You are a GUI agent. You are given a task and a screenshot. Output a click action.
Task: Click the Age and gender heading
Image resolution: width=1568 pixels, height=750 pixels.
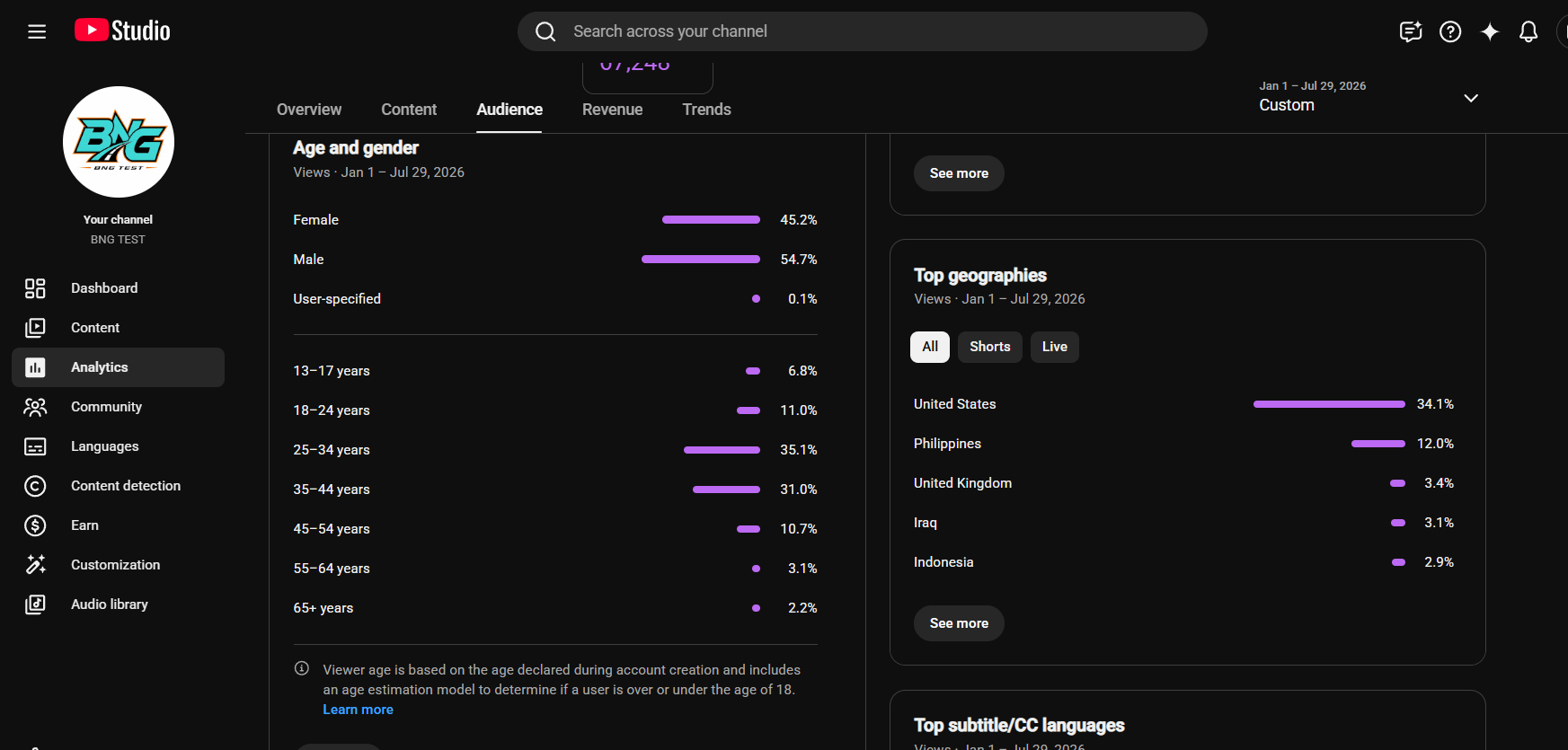pyautogui.click(x=356, y=147)
